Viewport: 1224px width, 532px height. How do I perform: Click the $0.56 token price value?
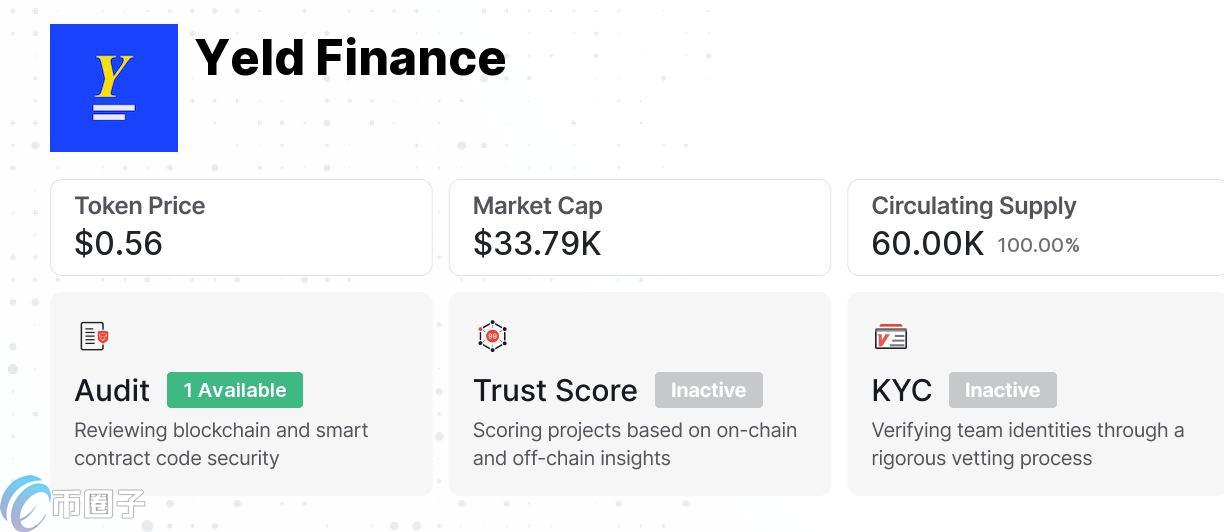point(118,243)
